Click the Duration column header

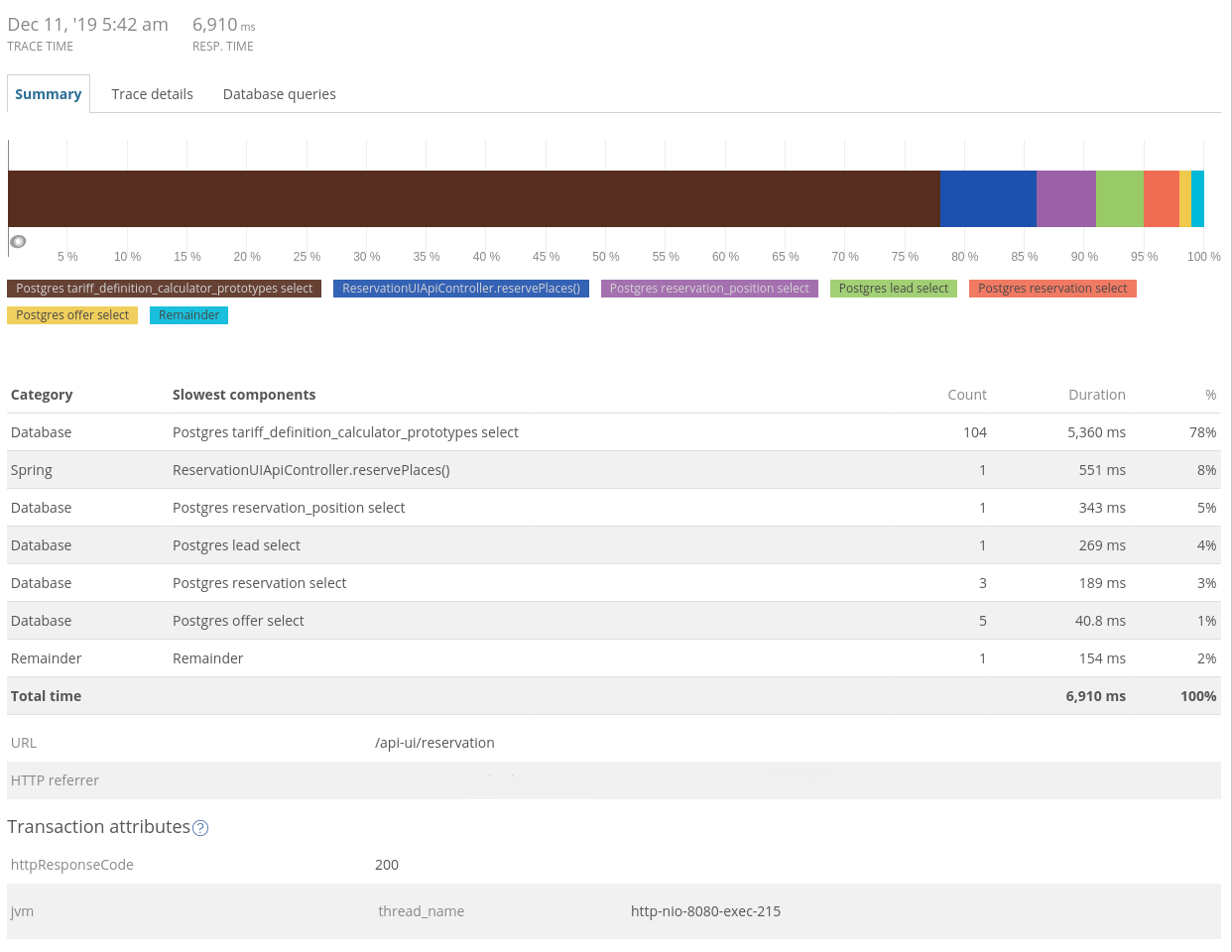[1097, 395]
